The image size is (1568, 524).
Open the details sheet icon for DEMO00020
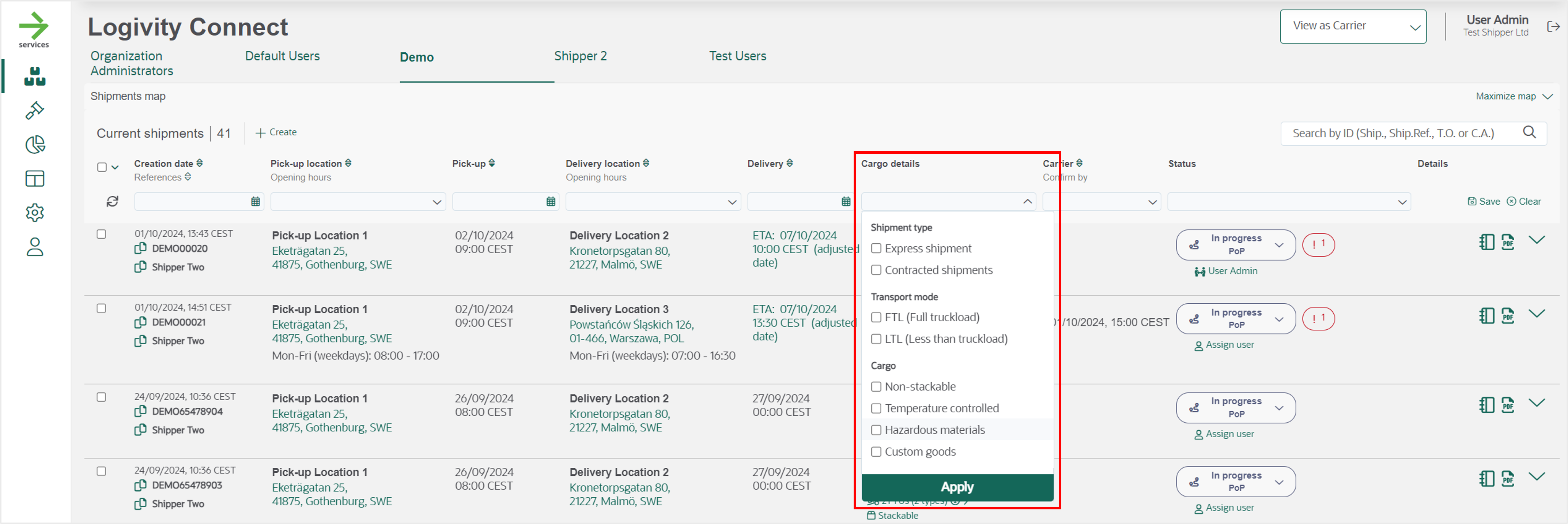click(x=1486, y=242)
